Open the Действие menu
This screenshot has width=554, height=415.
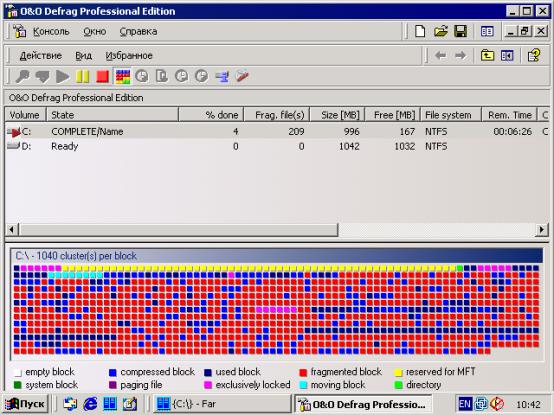[41, 55]
